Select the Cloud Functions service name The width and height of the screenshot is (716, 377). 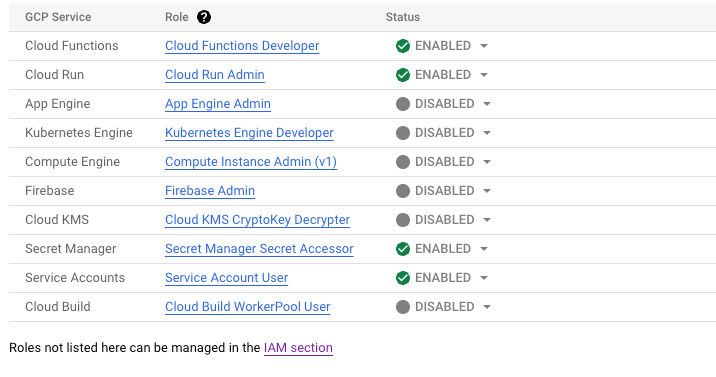click(72, 46)
